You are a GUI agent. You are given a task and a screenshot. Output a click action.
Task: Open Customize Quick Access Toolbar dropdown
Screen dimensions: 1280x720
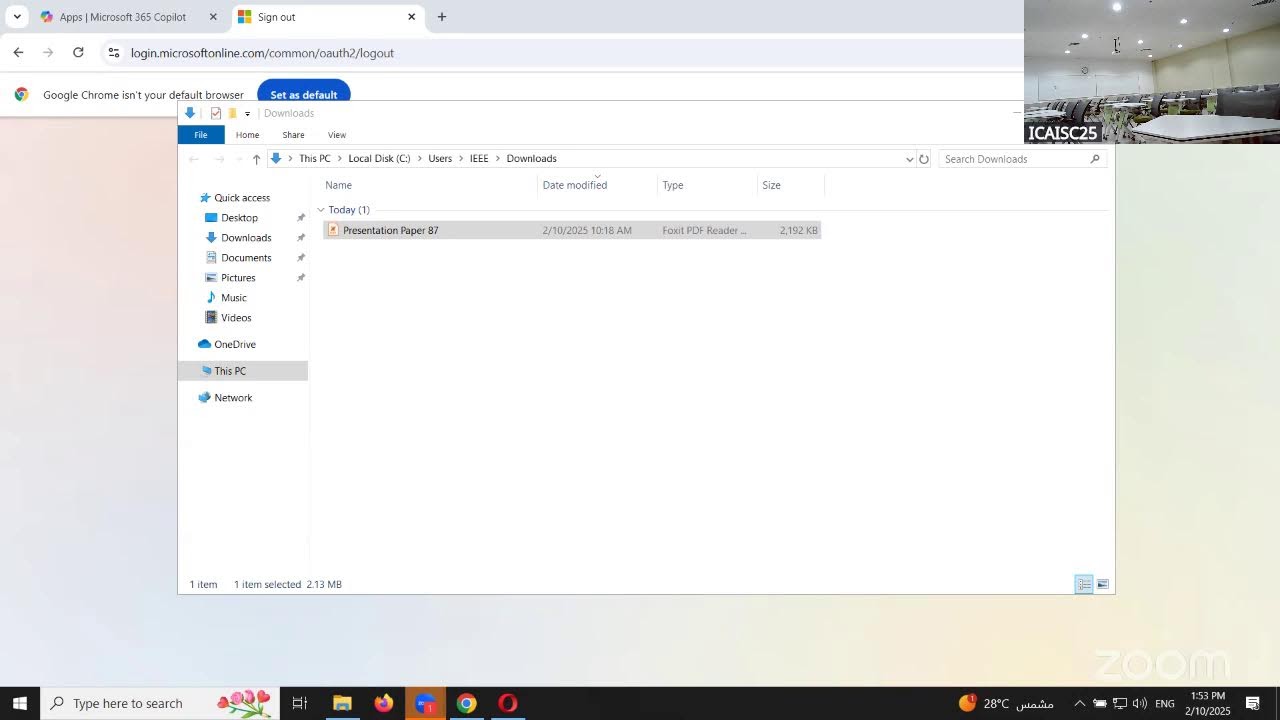coord(247,114)
